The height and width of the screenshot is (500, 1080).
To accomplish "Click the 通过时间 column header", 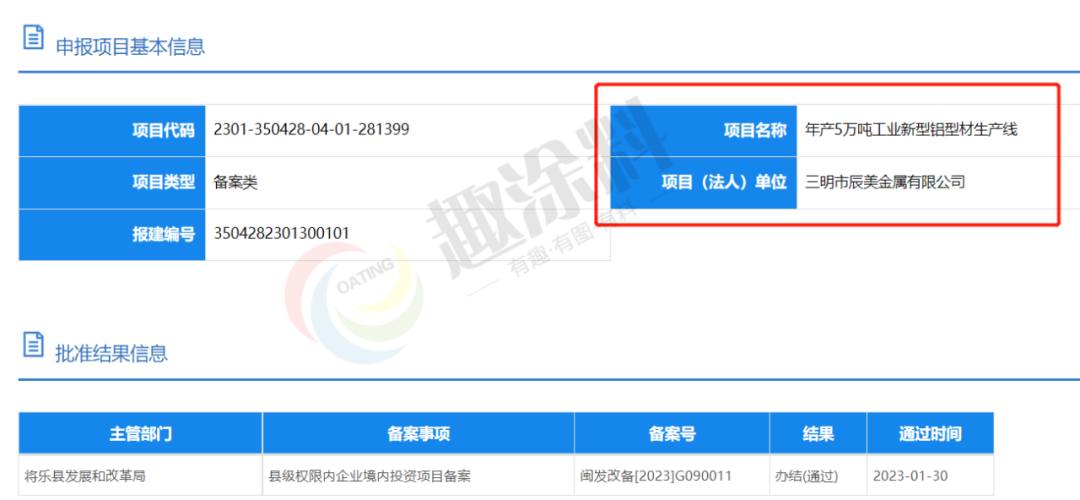I will 930,434.
